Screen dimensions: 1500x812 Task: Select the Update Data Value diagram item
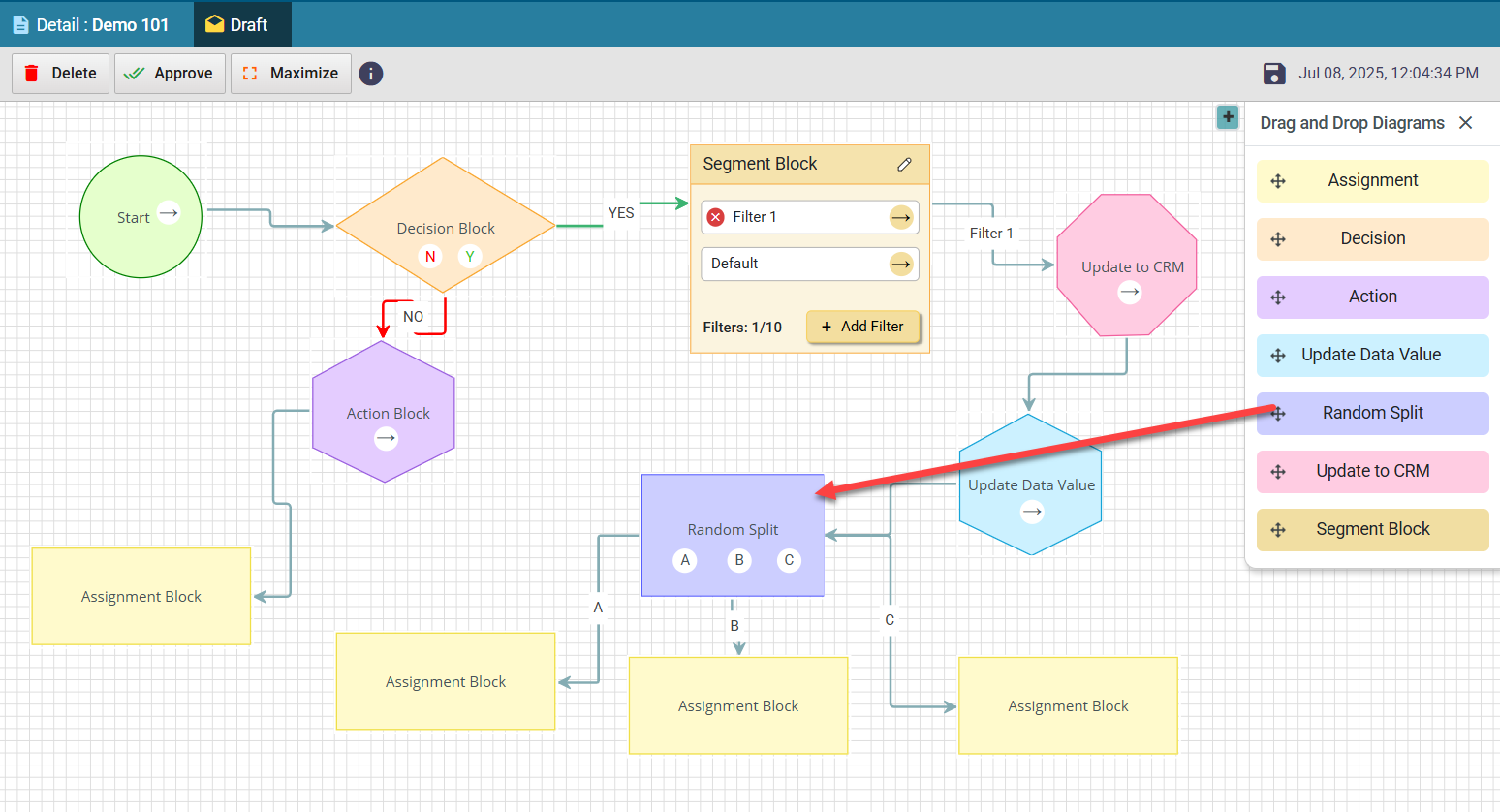click(1373, 355)
